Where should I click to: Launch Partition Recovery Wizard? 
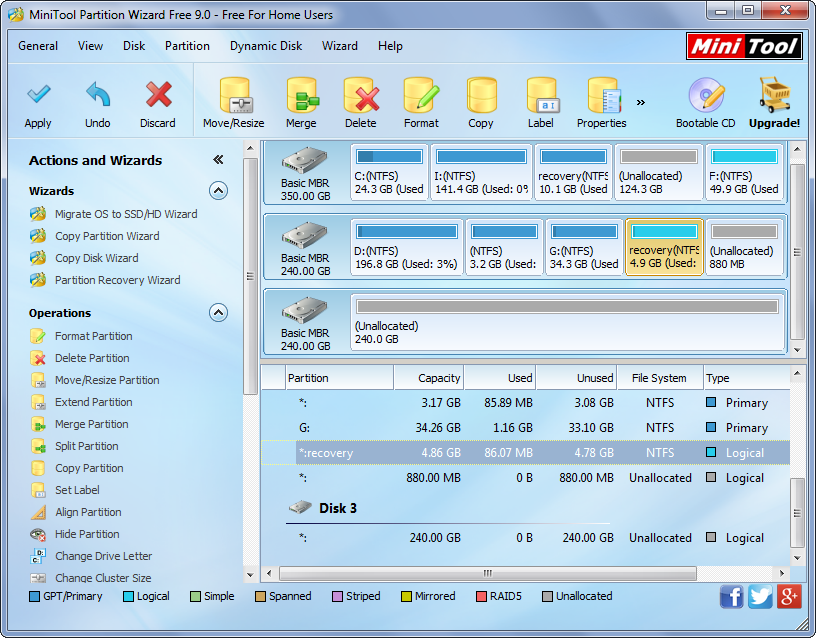(x=105, y=280)
